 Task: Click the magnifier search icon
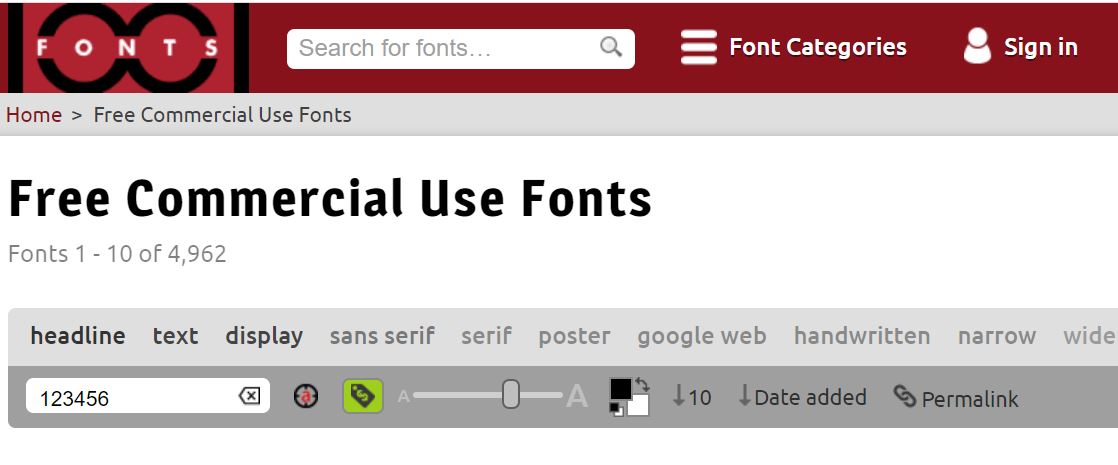coord(611,47)
